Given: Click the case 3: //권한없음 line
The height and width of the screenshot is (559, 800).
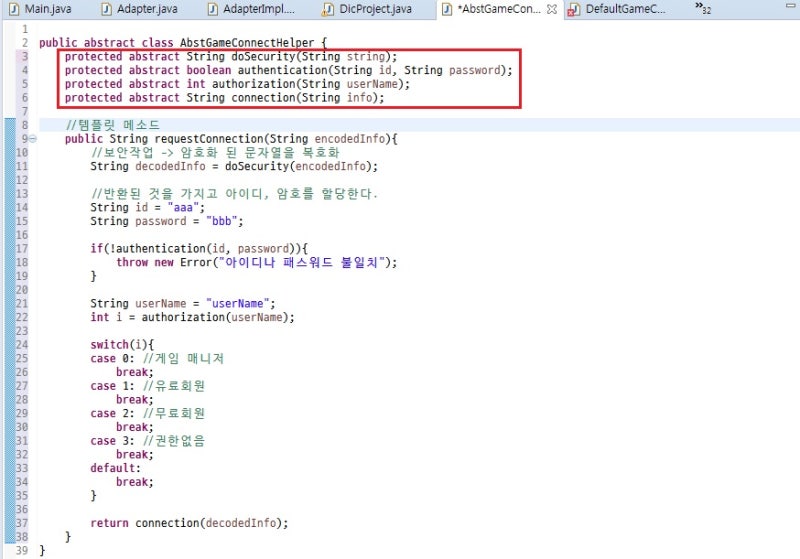Looking at the screenshot, I should 147,441.
